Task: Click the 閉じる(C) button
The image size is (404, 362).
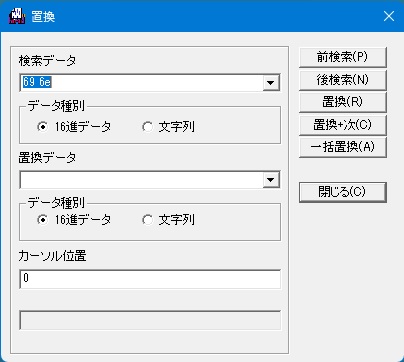Action: (x=343, y=192)
